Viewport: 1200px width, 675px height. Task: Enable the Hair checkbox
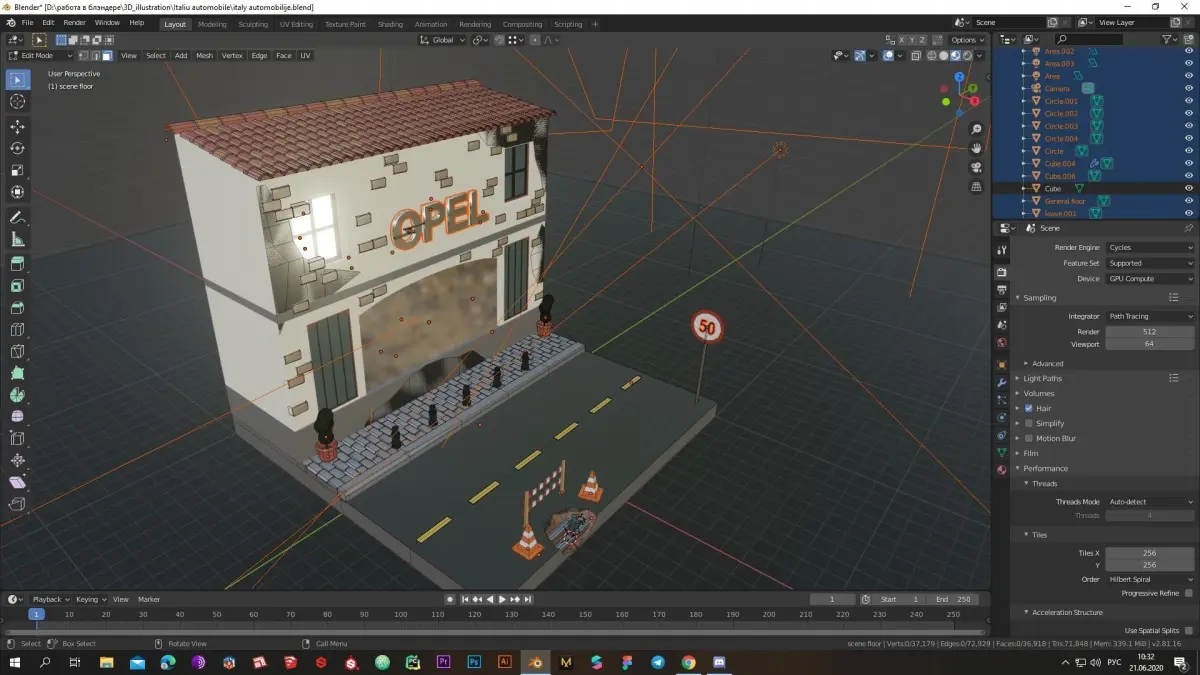point(1028,408)
